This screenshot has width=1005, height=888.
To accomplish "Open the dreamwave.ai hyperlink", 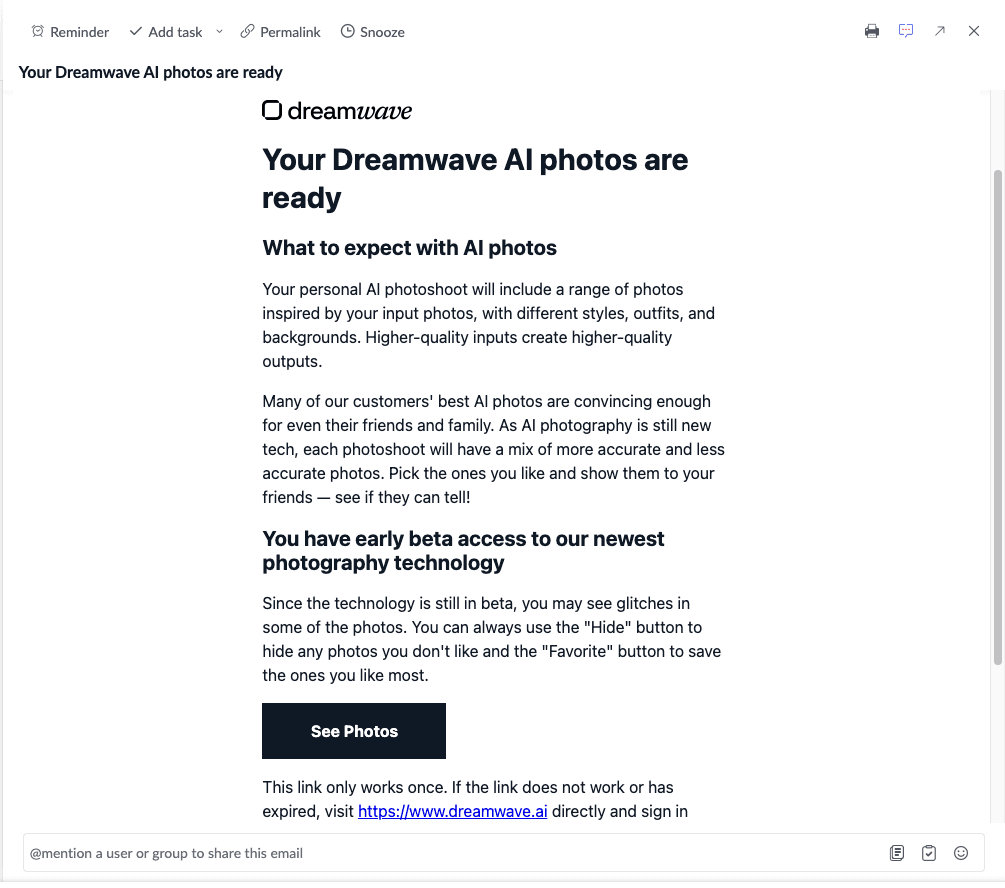I will [x=452, y=811].
